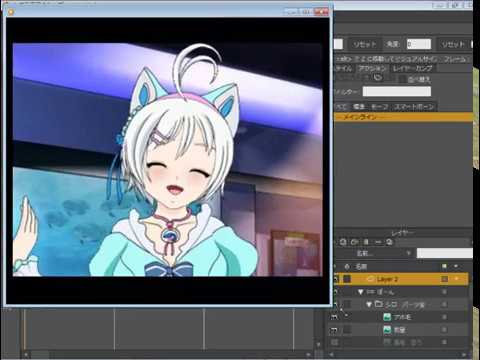Viewport: 480px width, 360px height.
Task: Click the duplicate layer icon in Layers toolbar
Action: (355, 242)
